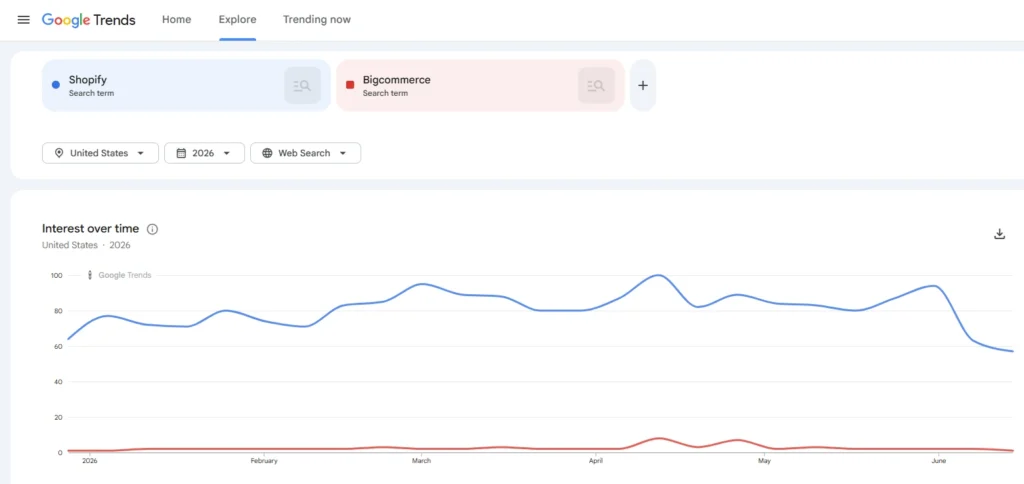Click the Interest over time heading
The height and width of the screenshot is (484, 1024).
(90, 229)
